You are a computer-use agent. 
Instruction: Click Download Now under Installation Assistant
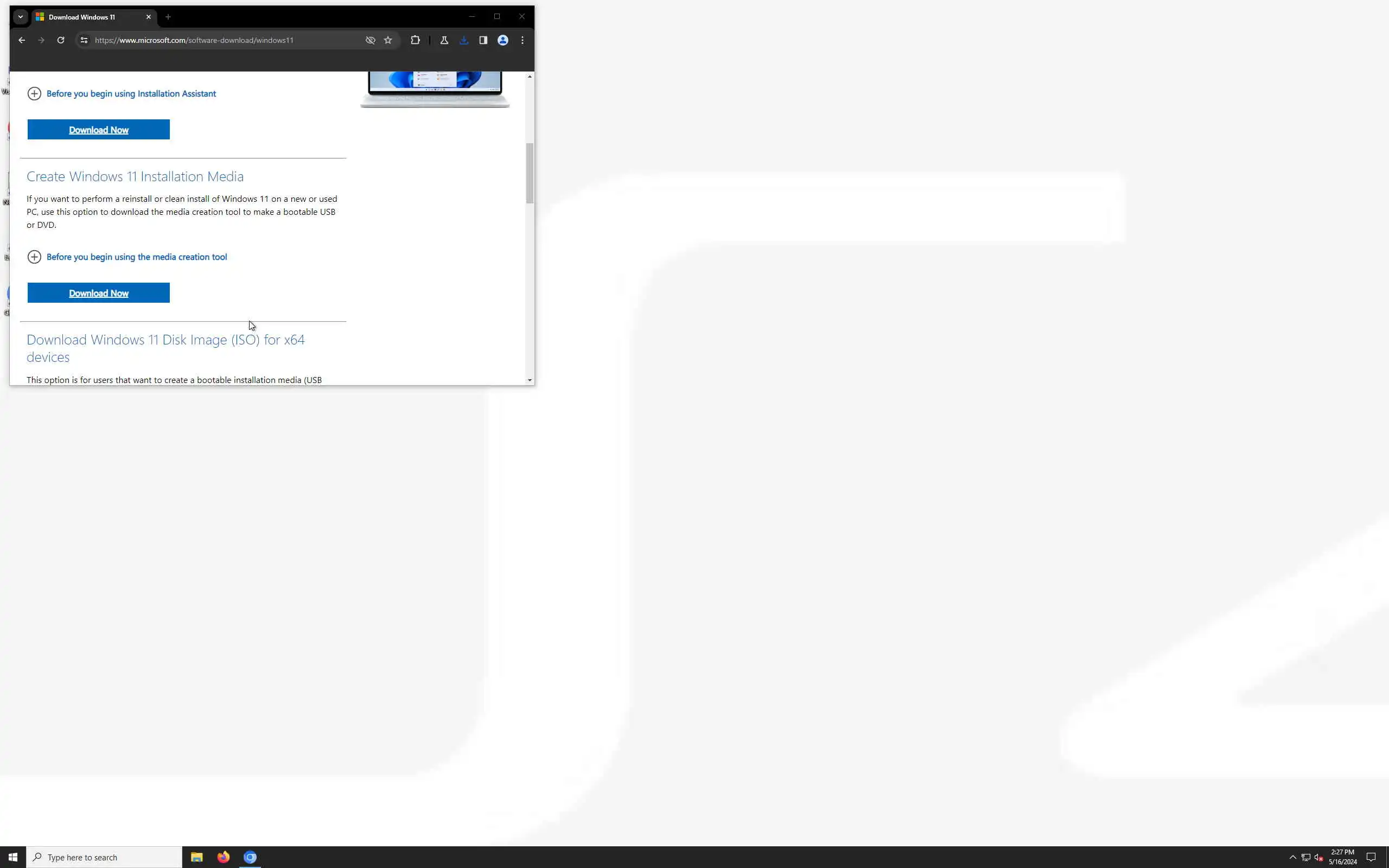point(99,130)
